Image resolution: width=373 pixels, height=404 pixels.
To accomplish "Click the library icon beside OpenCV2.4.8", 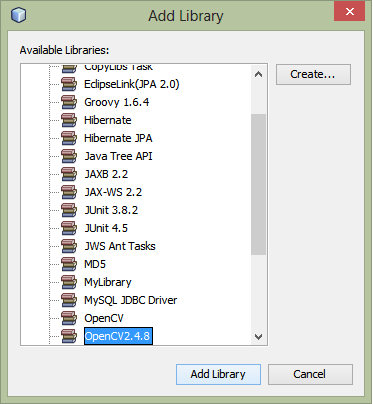I will pyautogui.click(x=69, y=336).
